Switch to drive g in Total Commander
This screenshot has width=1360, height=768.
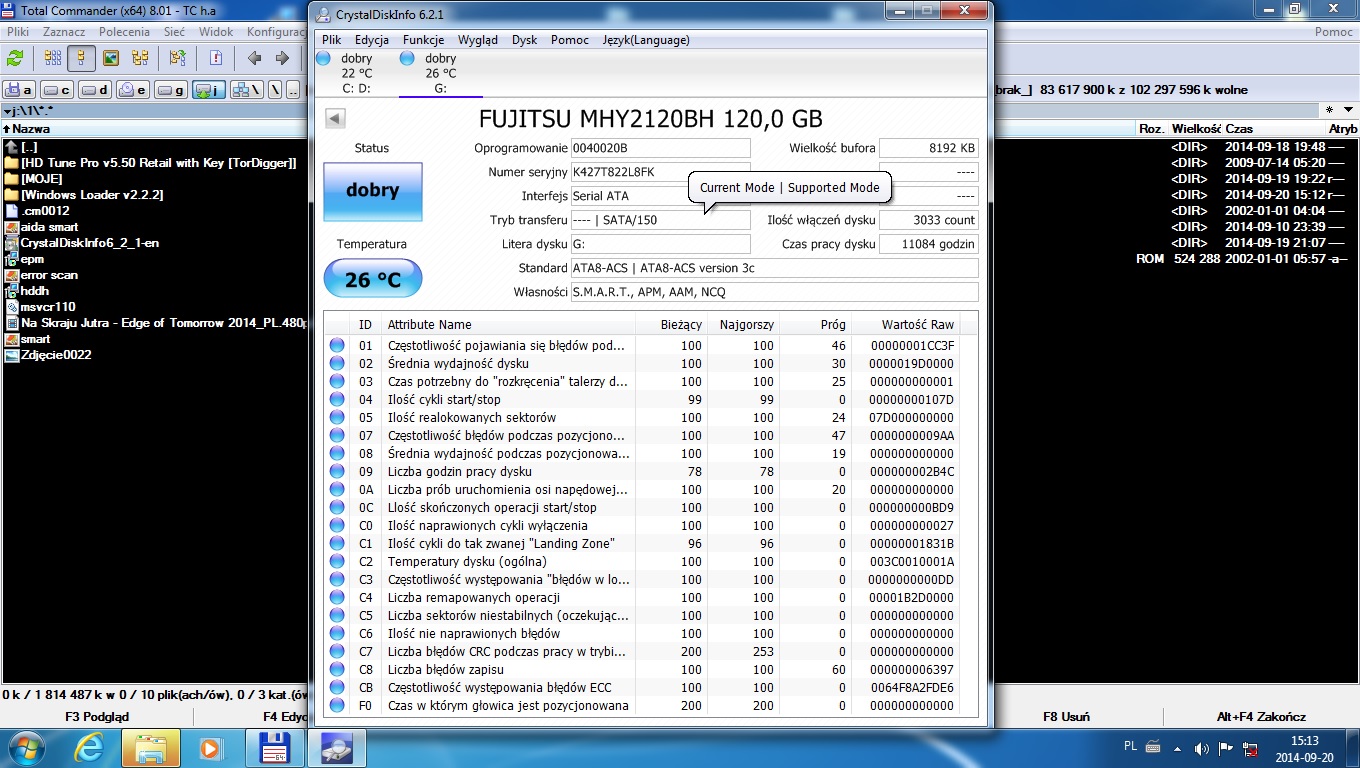[x=171, y=90]
